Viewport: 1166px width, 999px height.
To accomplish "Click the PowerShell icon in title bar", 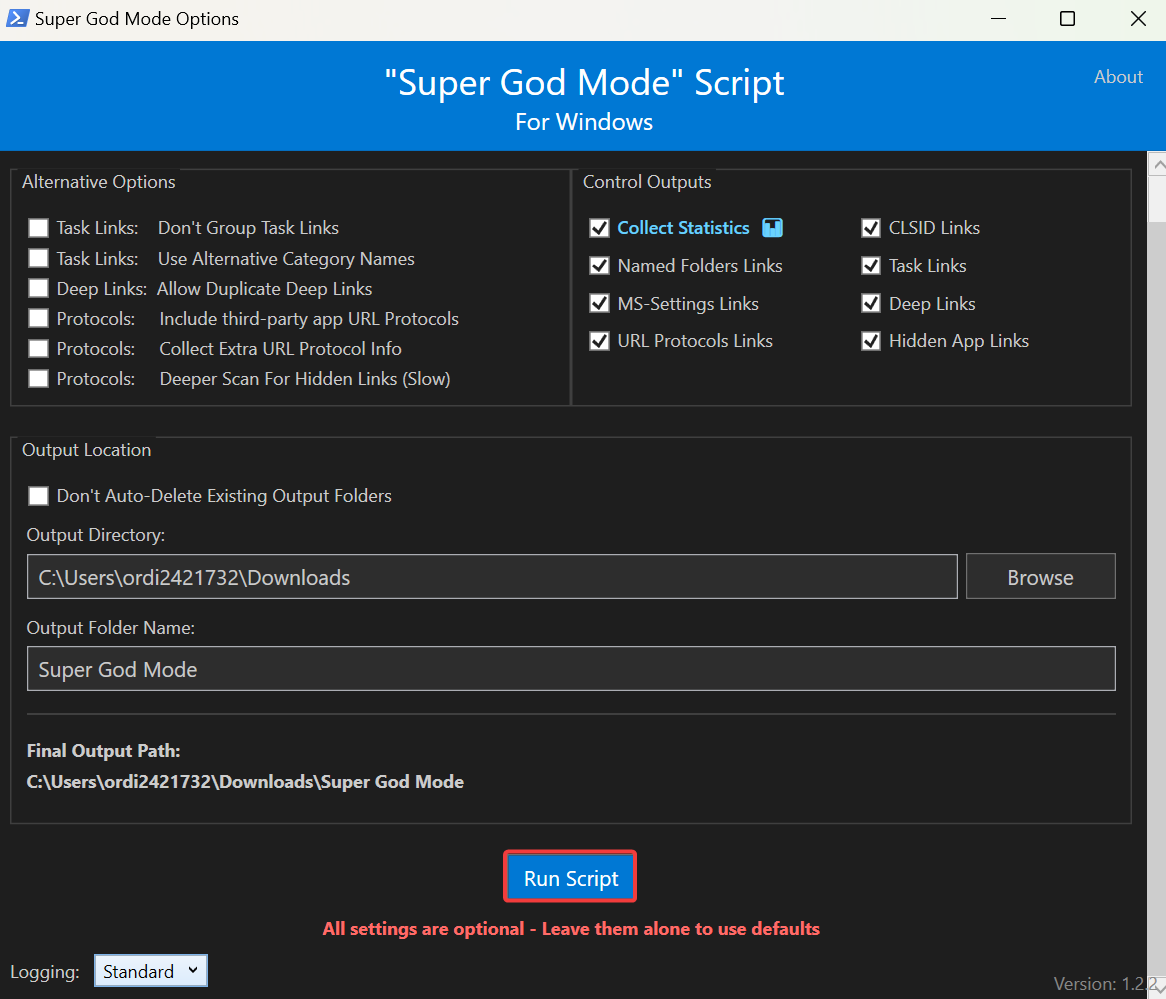I will point(17,18).
